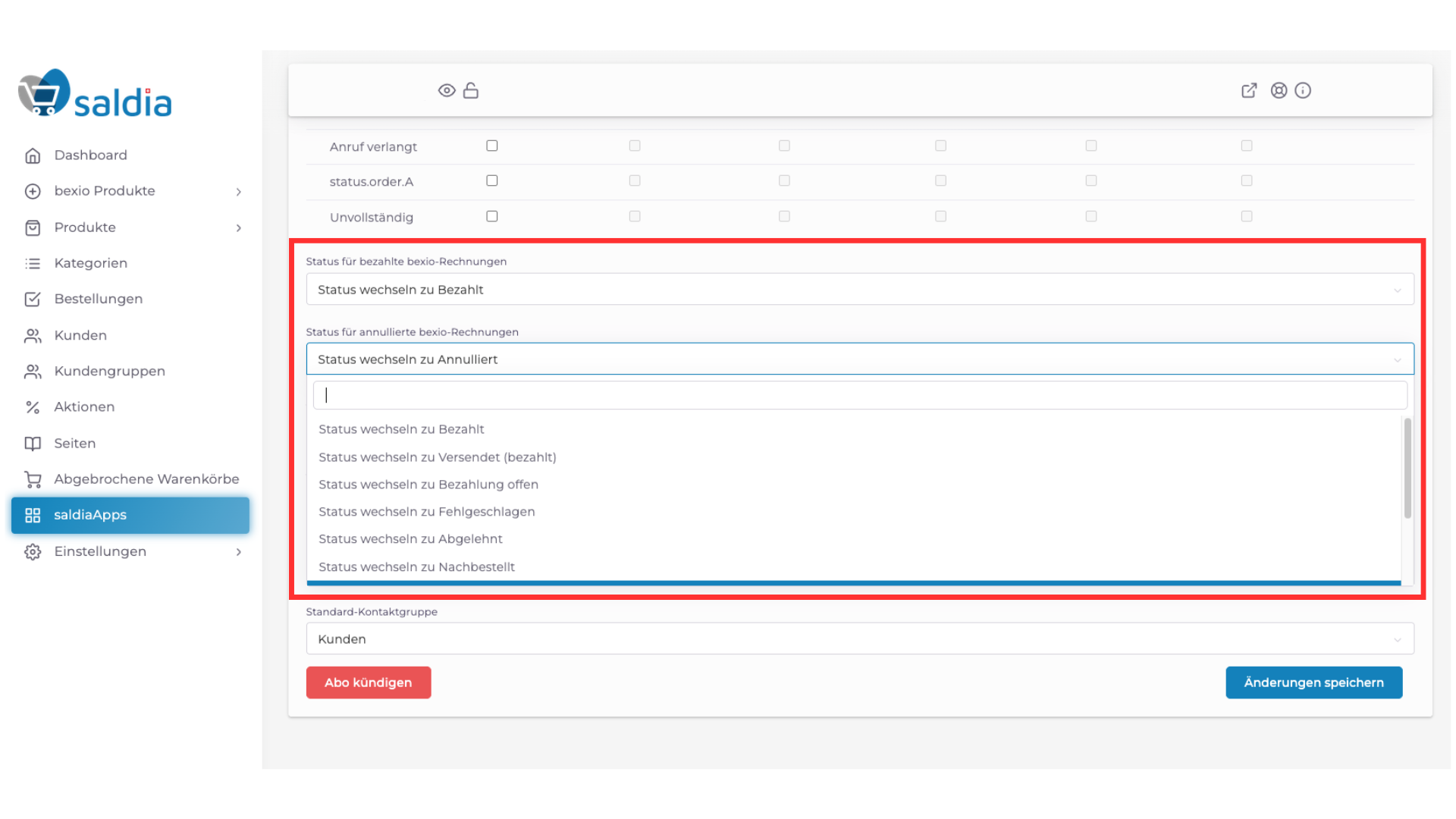Click the Kundengruppen people icon
Image resolution: width=1456 pixels, height=819 pixels.
point(33,371)
